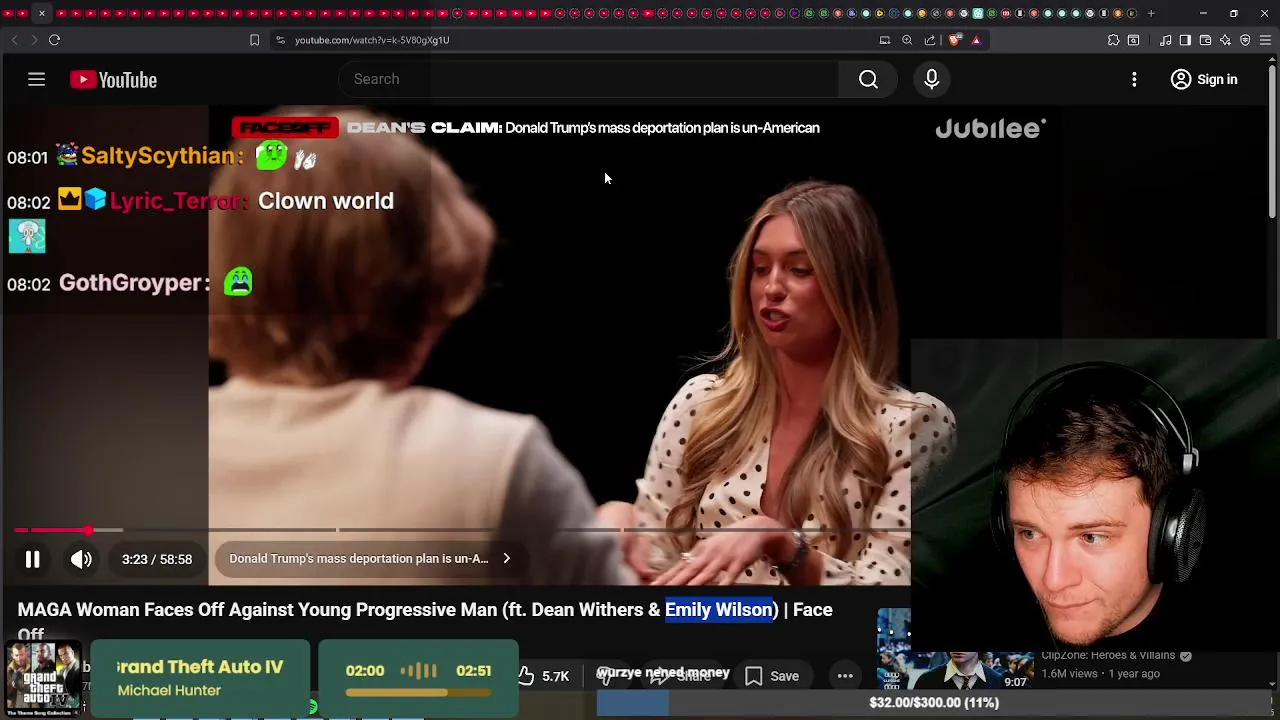Click the install/cast screen icon in address bar

coord(884,40)
